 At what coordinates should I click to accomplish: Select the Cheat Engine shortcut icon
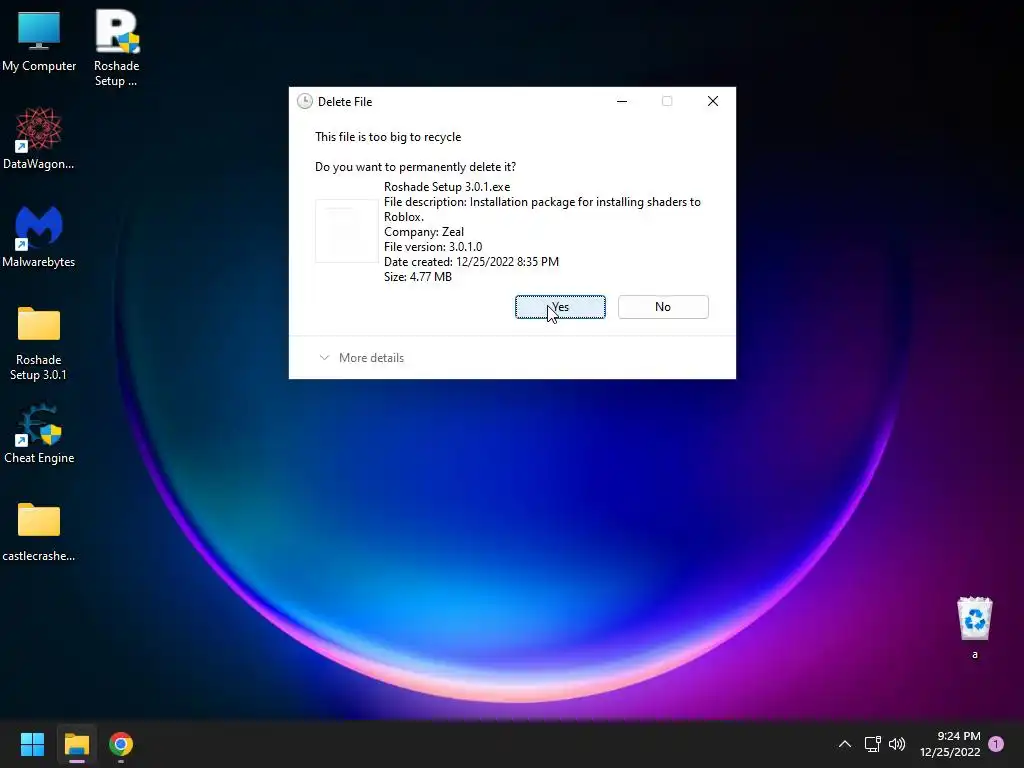coord(39,434)
